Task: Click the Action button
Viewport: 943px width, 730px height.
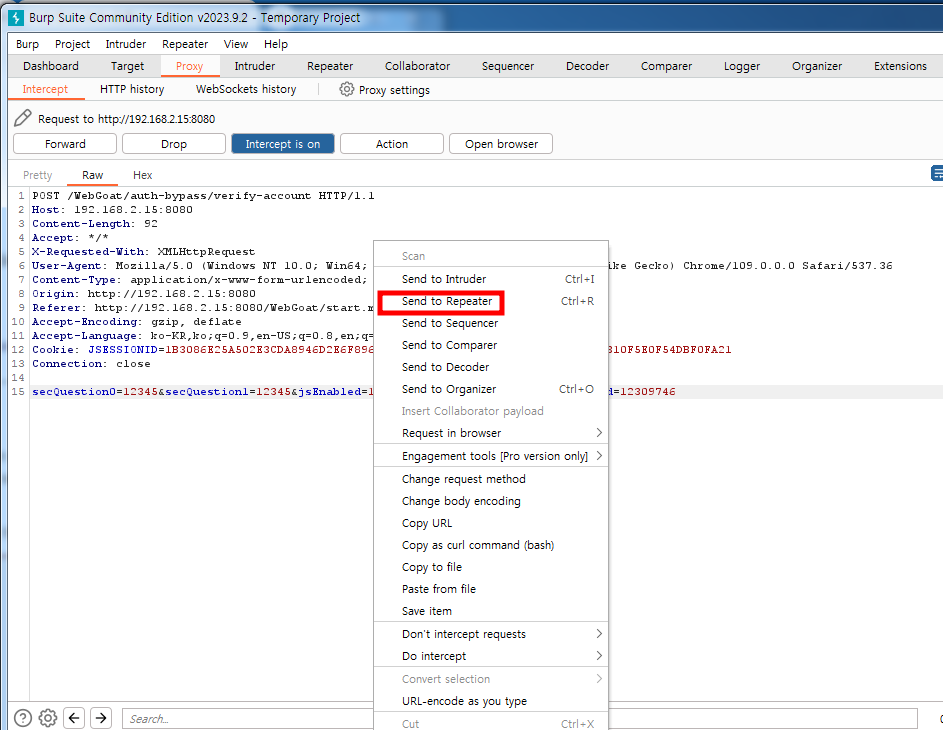Action: point(392,144)
